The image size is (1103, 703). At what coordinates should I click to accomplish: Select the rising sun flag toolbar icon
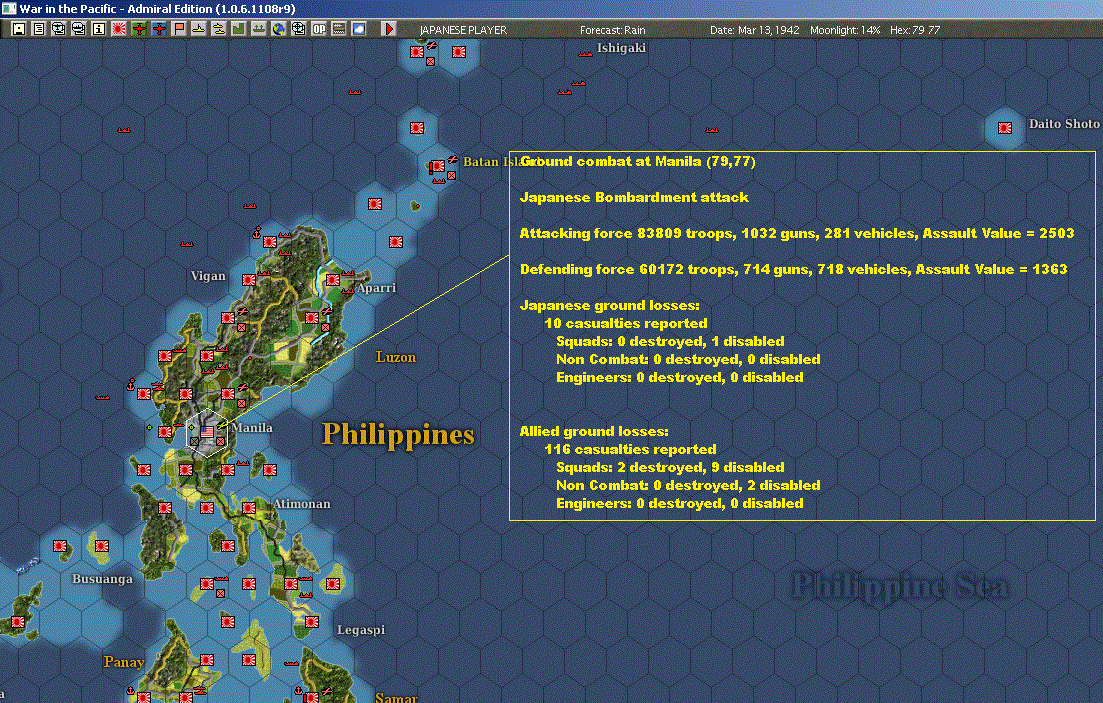click(x=119, y=29)
